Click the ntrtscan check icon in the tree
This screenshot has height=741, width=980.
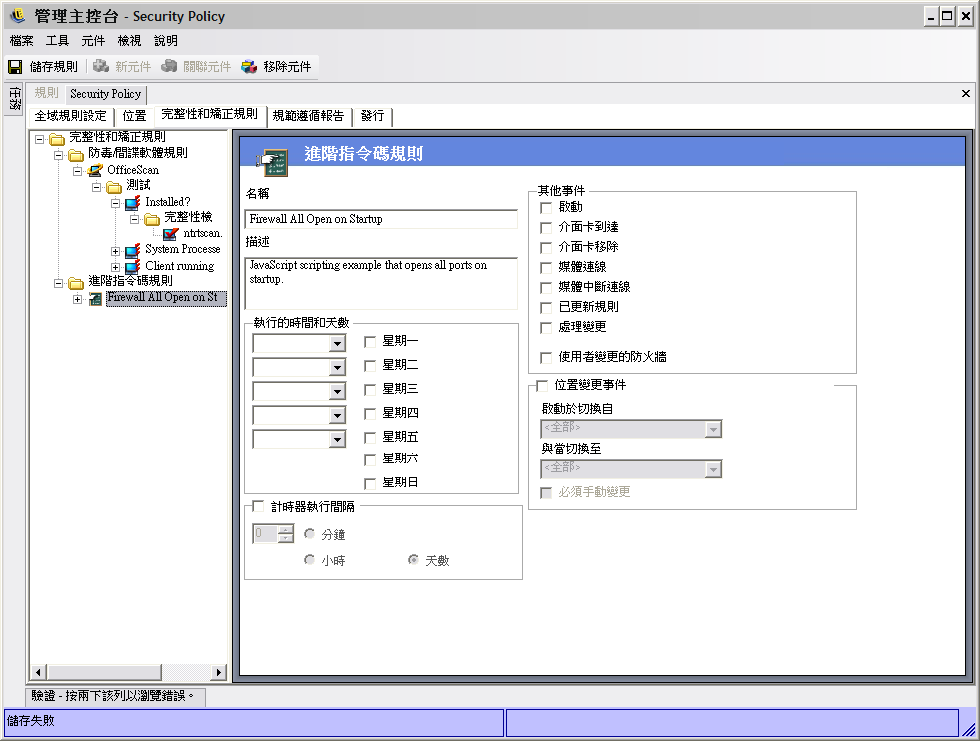click(x=171, y=234)
